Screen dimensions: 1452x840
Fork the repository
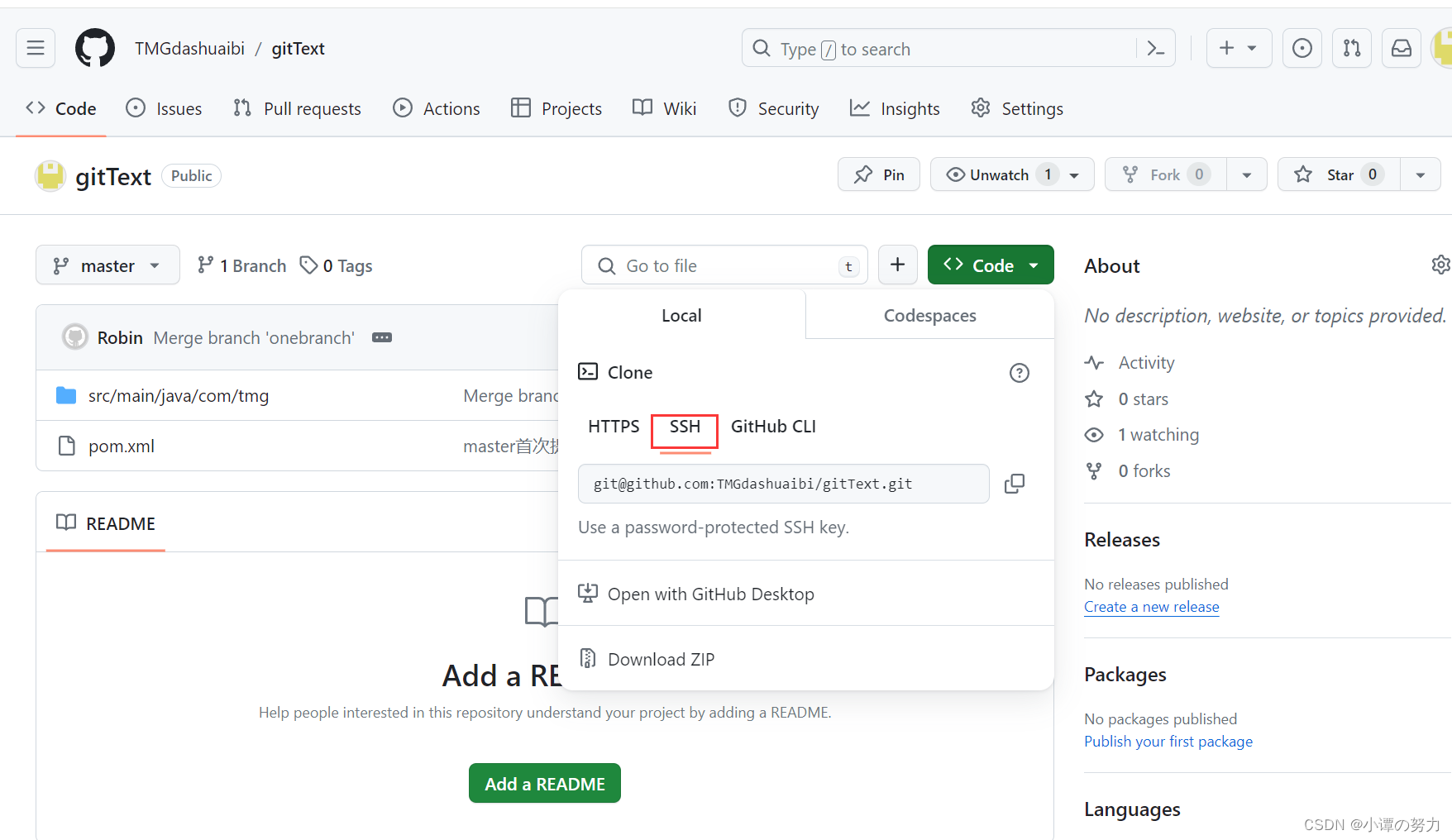pyautogui.click(x=1166, y=174)
